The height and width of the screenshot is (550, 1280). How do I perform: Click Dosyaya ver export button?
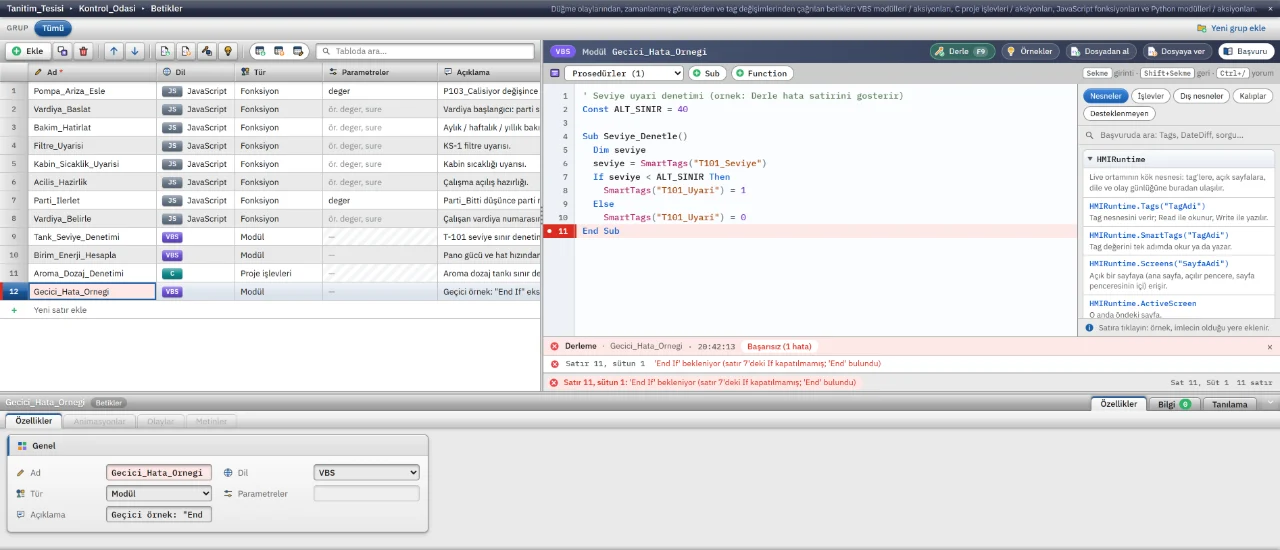[1177, 51]
